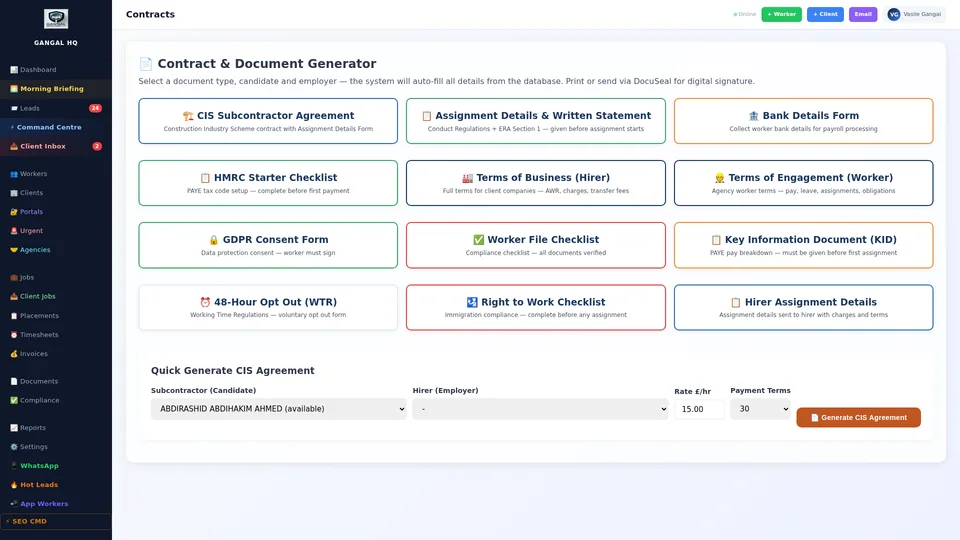Click the green + Worker button
960x540 pixels.
pos(781,14)
